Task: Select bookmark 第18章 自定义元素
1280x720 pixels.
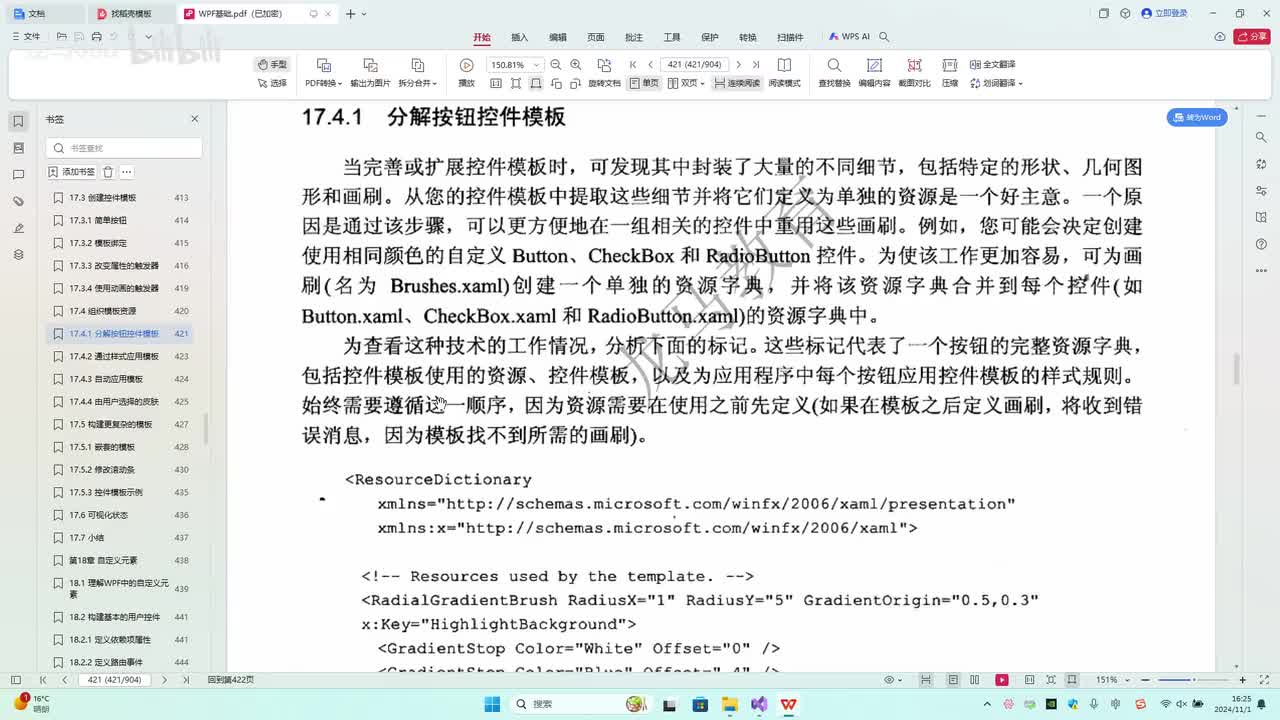Action: 122,561
